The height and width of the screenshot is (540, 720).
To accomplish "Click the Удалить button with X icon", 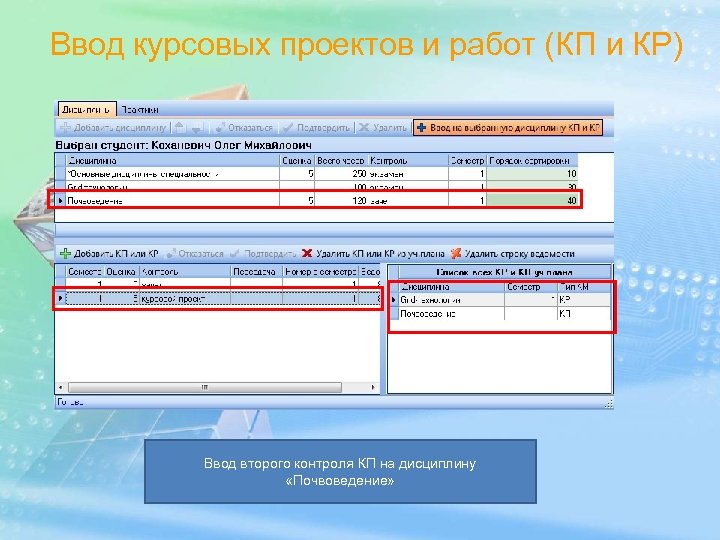I will [x=382, y=128].
